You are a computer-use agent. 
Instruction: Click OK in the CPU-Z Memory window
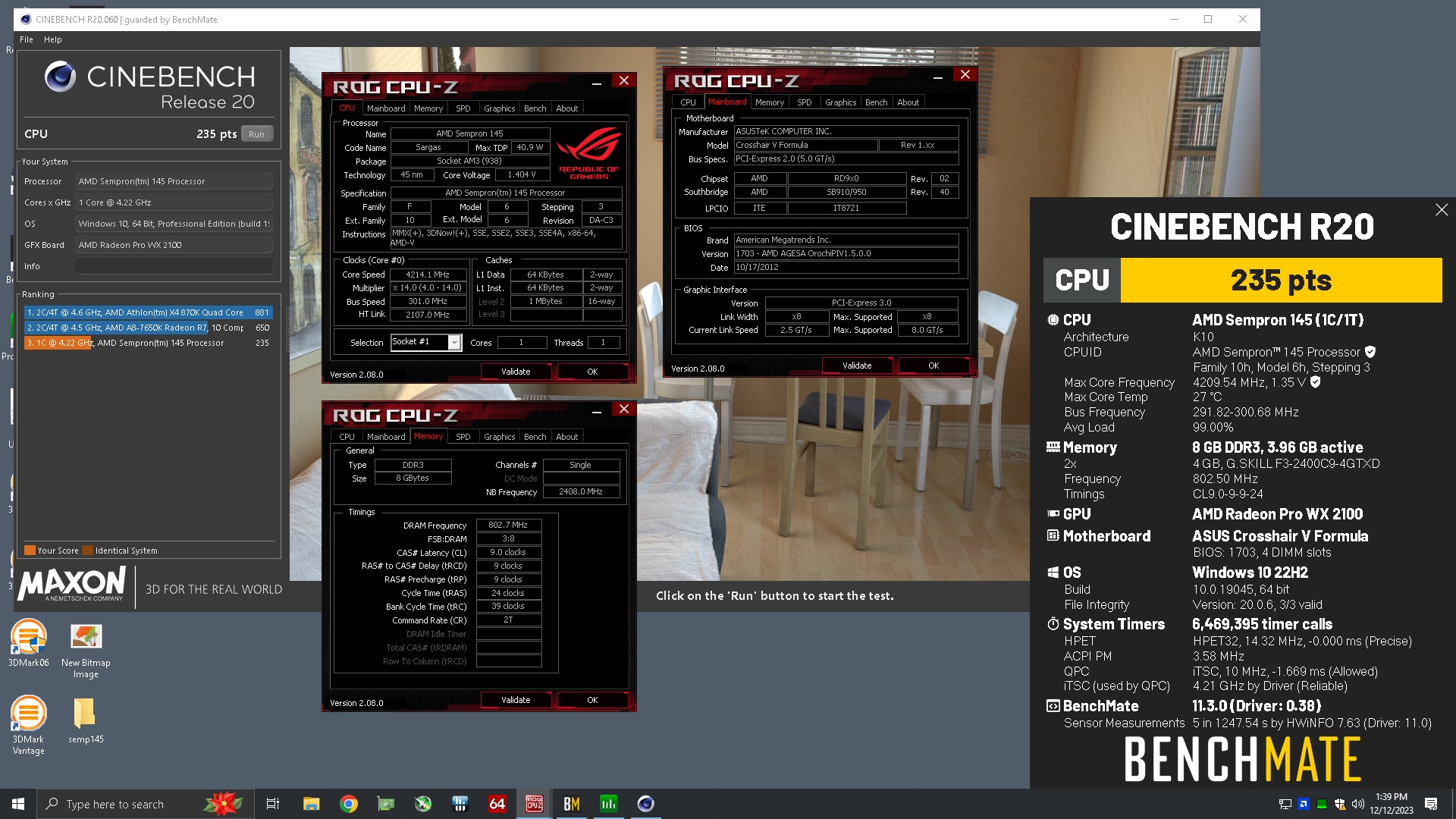click(592, 700)
